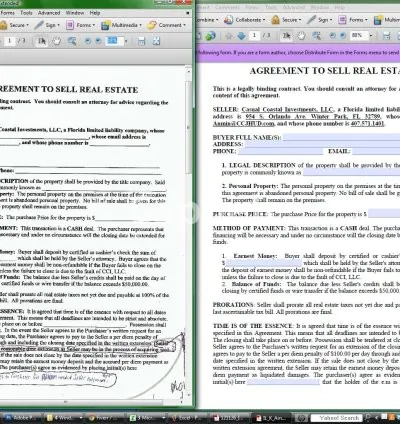This screenshot has height=424, width=400.
Task: Click the fit one full page icon in left window
Action: [156, 41]
